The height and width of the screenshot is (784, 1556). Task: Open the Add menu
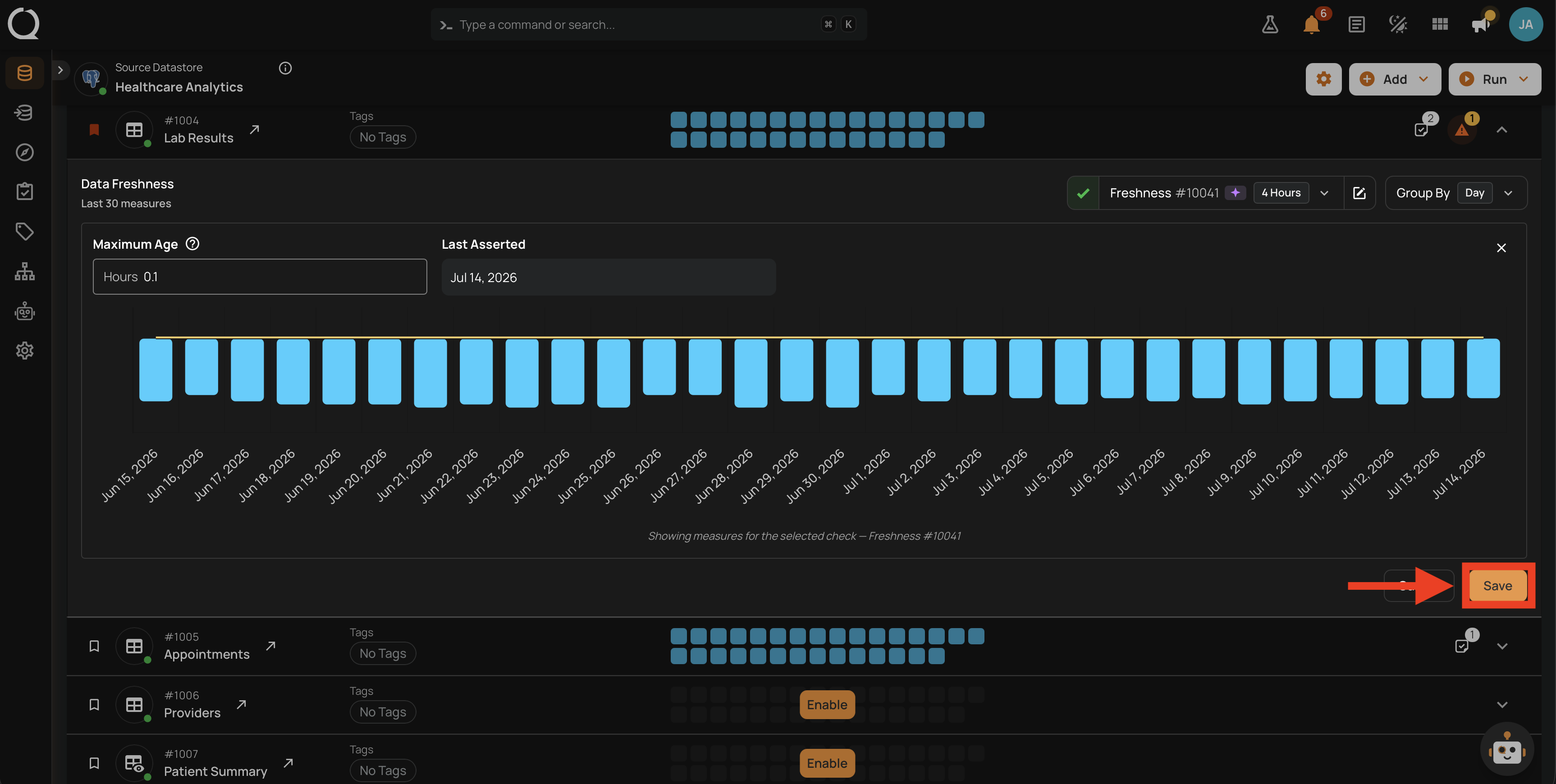[1395, 79]
